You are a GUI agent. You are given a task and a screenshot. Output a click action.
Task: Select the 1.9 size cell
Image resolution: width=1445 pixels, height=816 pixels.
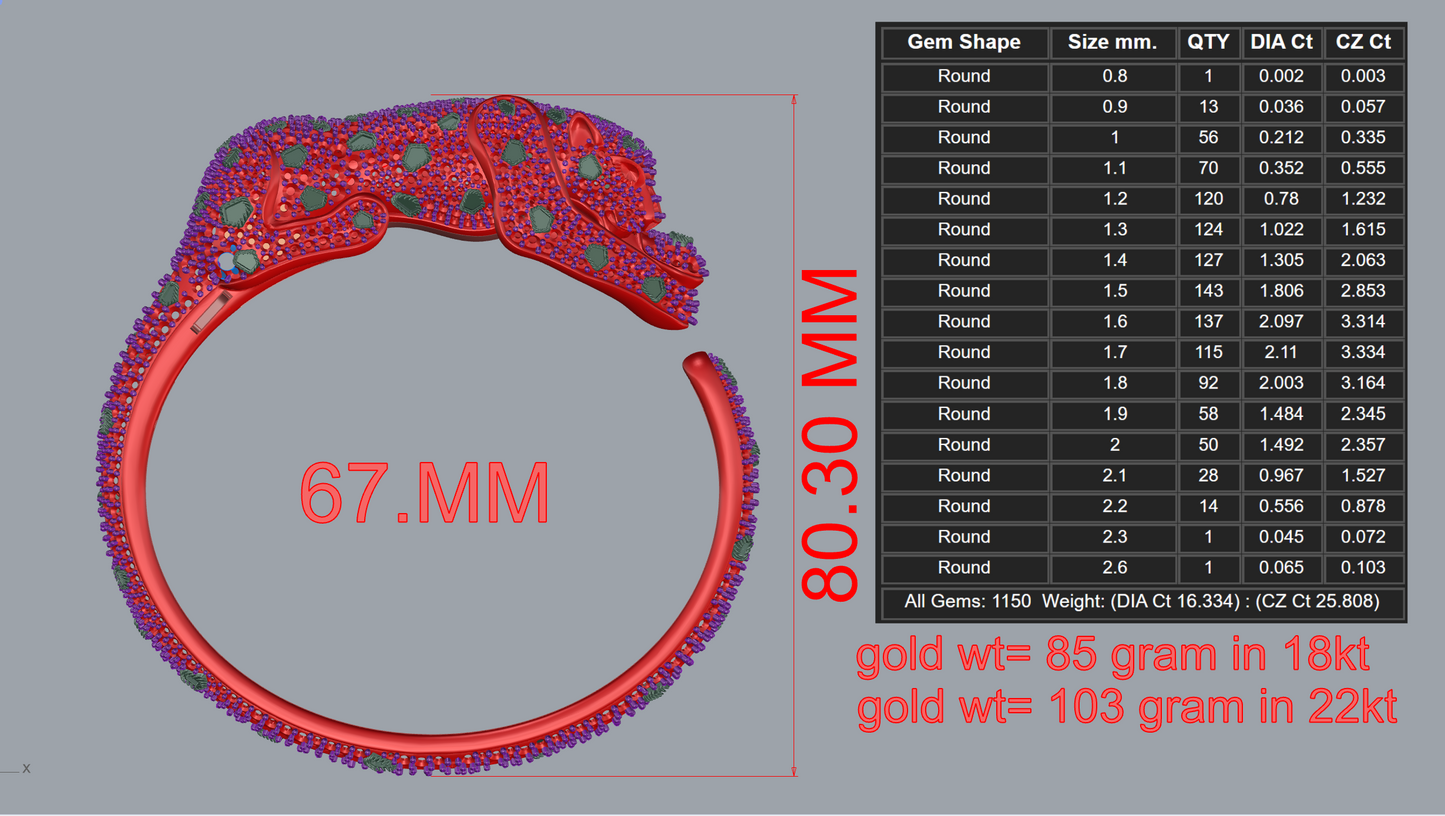1113,414
